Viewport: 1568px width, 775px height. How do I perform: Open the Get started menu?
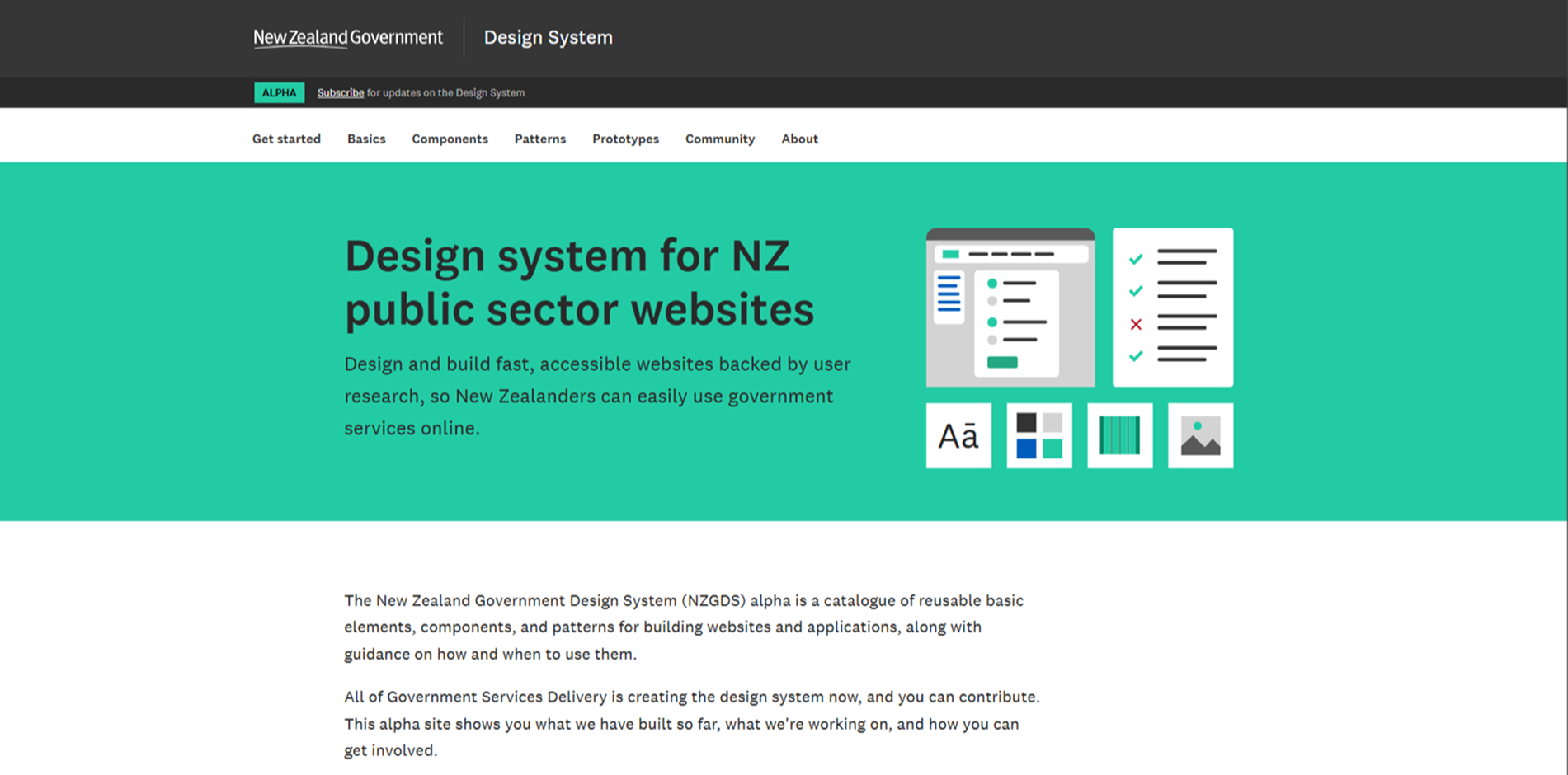[286, 139]
